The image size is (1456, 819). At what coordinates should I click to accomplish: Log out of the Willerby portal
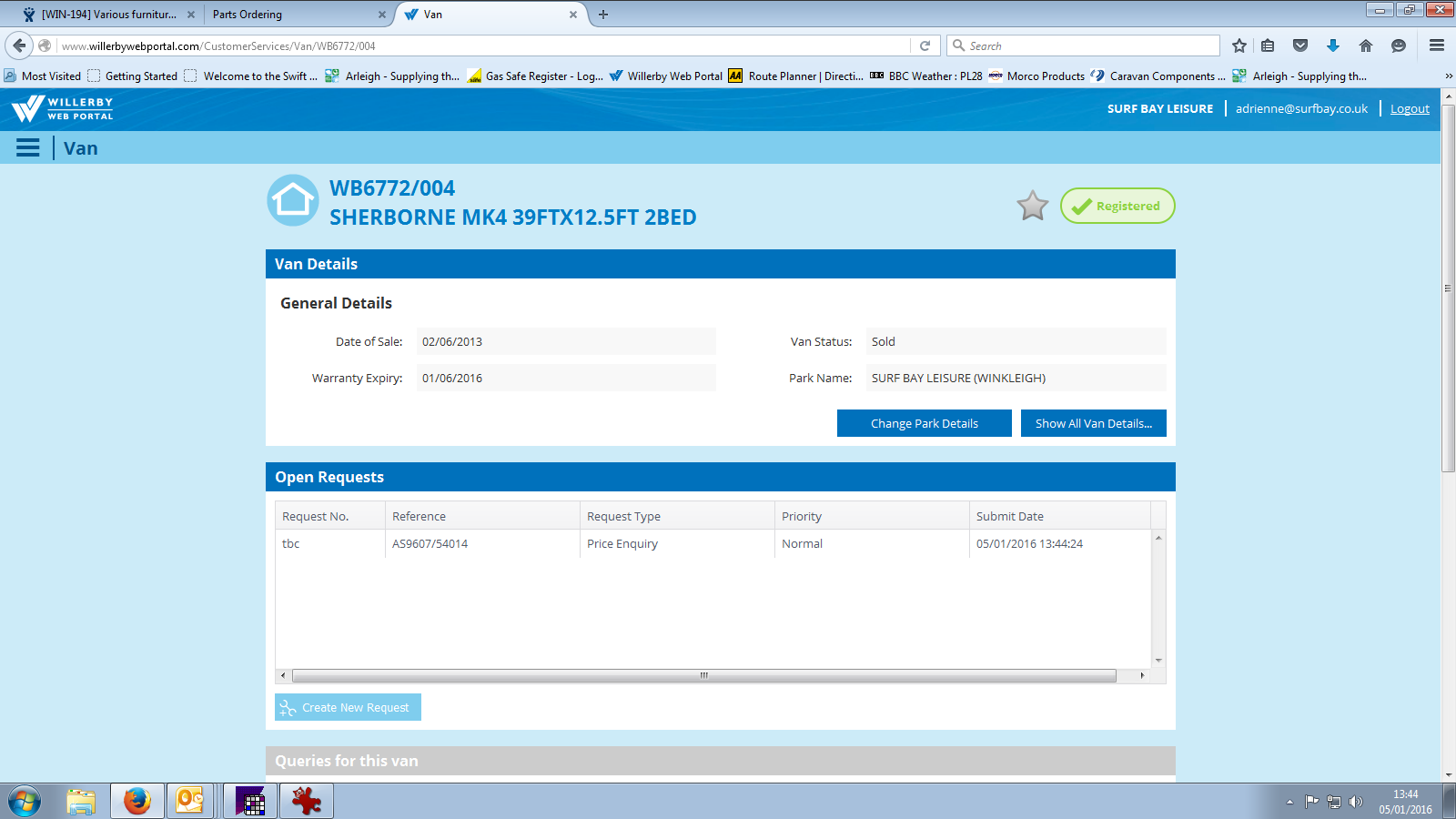(x=1410, y=108)
